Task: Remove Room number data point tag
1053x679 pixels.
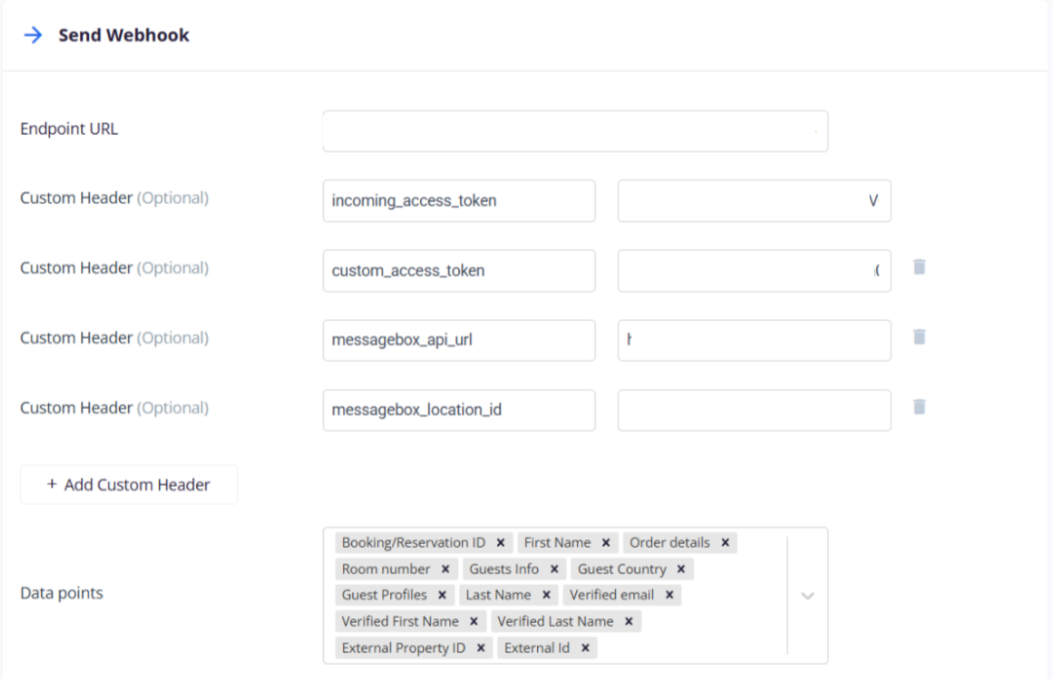Action: (x=445, y=569)
